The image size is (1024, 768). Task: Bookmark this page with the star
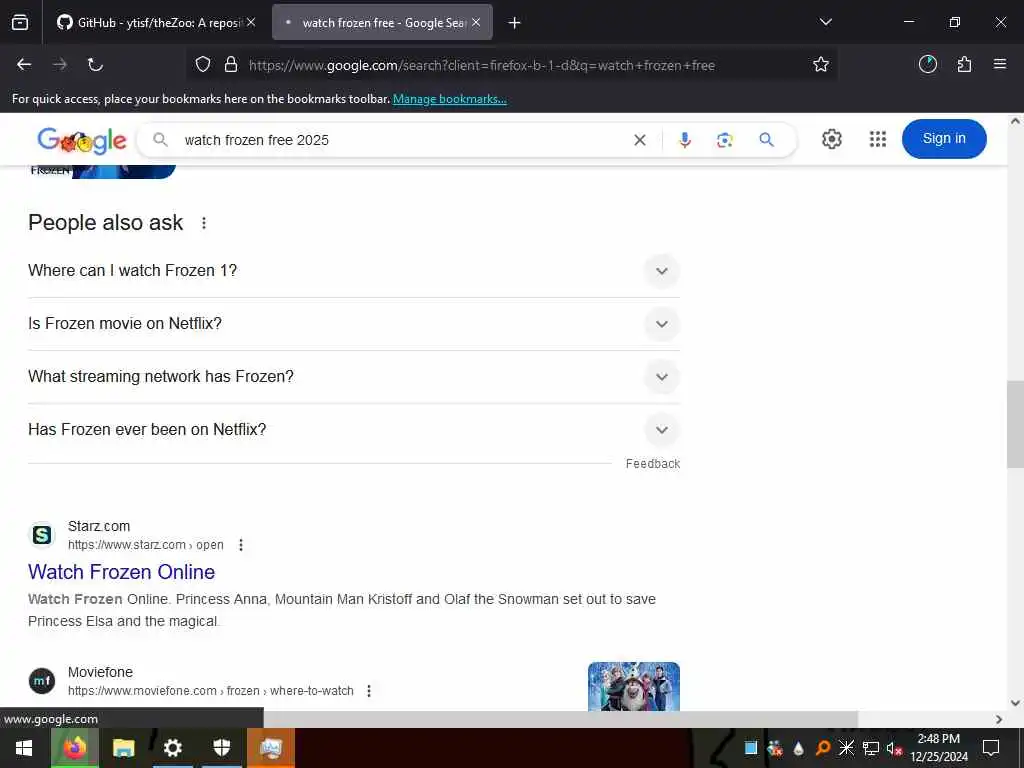pos(821,65)
